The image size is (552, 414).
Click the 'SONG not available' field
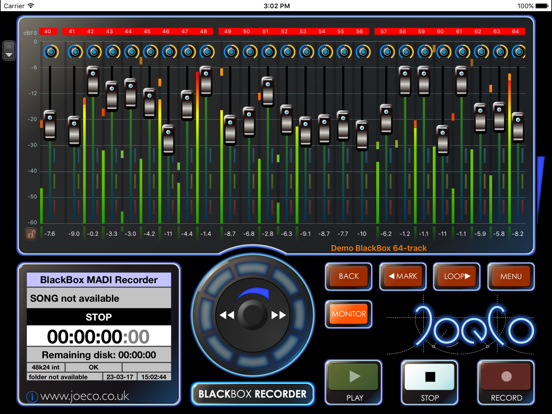point(99,298)
